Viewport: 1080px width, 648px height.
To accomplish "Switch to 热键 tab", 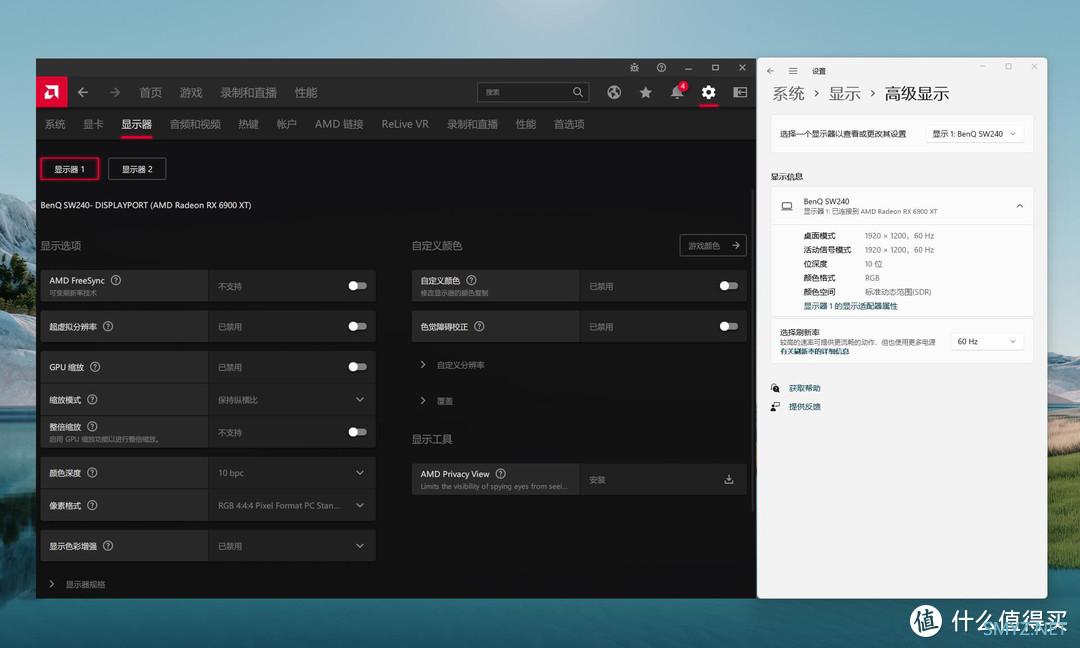I will click(x=248, y=124).
